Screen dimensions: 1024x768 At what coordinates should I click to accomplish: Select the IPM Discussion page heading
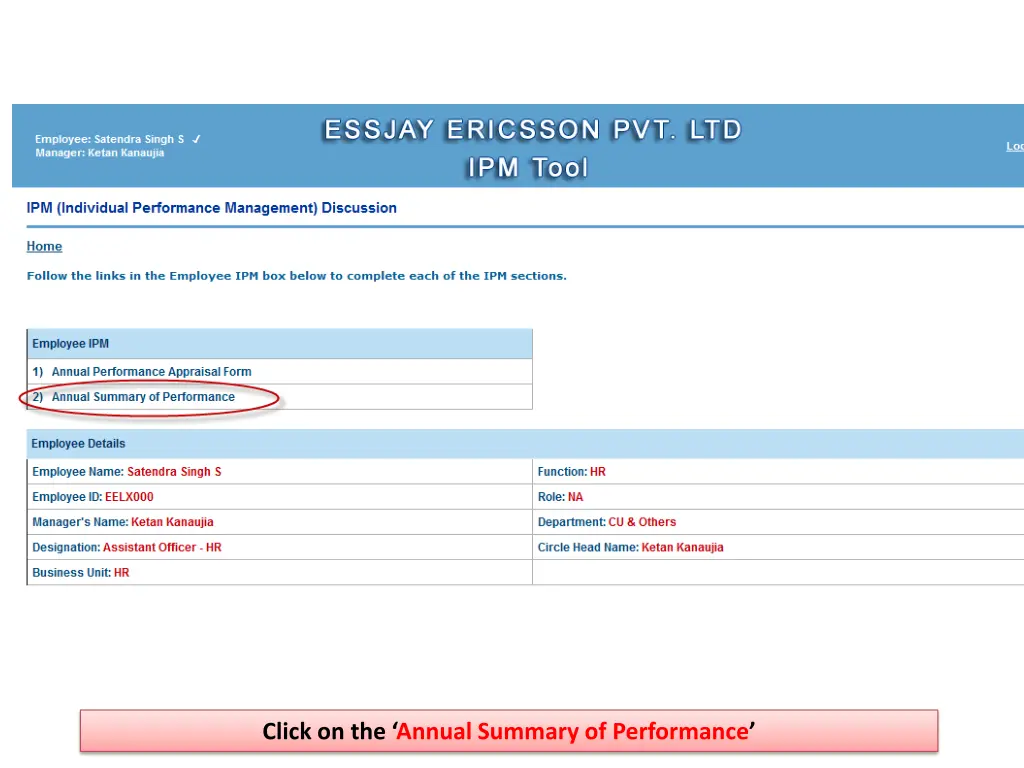(211, 208)
